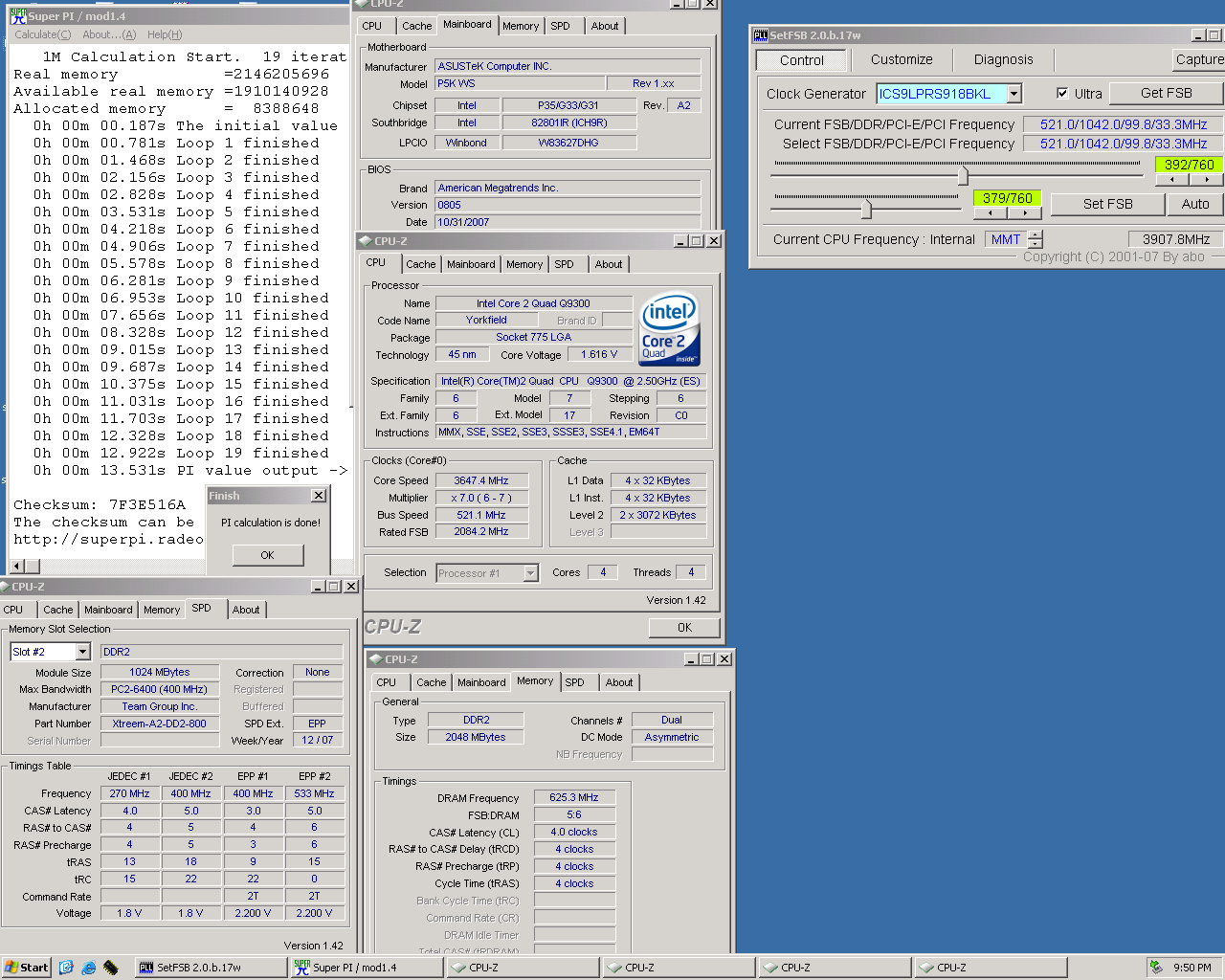Click the Rated FSB value 2084.2 MHz
1225x980 pixels.
[481, 531]
